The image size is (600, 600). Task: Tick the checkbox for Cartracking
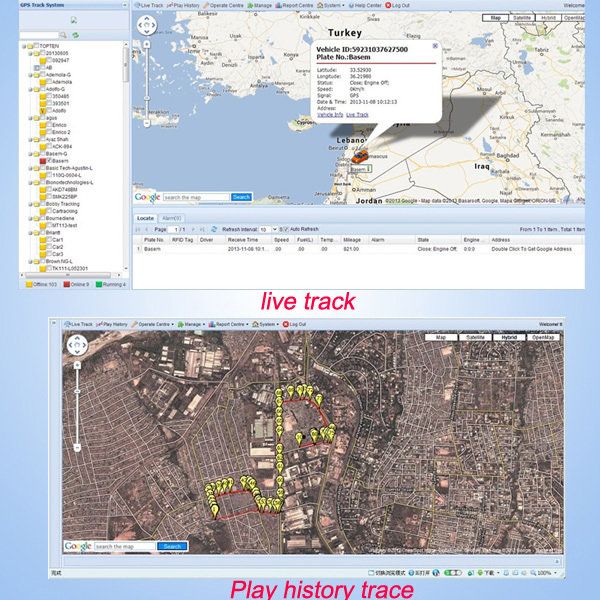pyautogui.click(x=49, y=210)
